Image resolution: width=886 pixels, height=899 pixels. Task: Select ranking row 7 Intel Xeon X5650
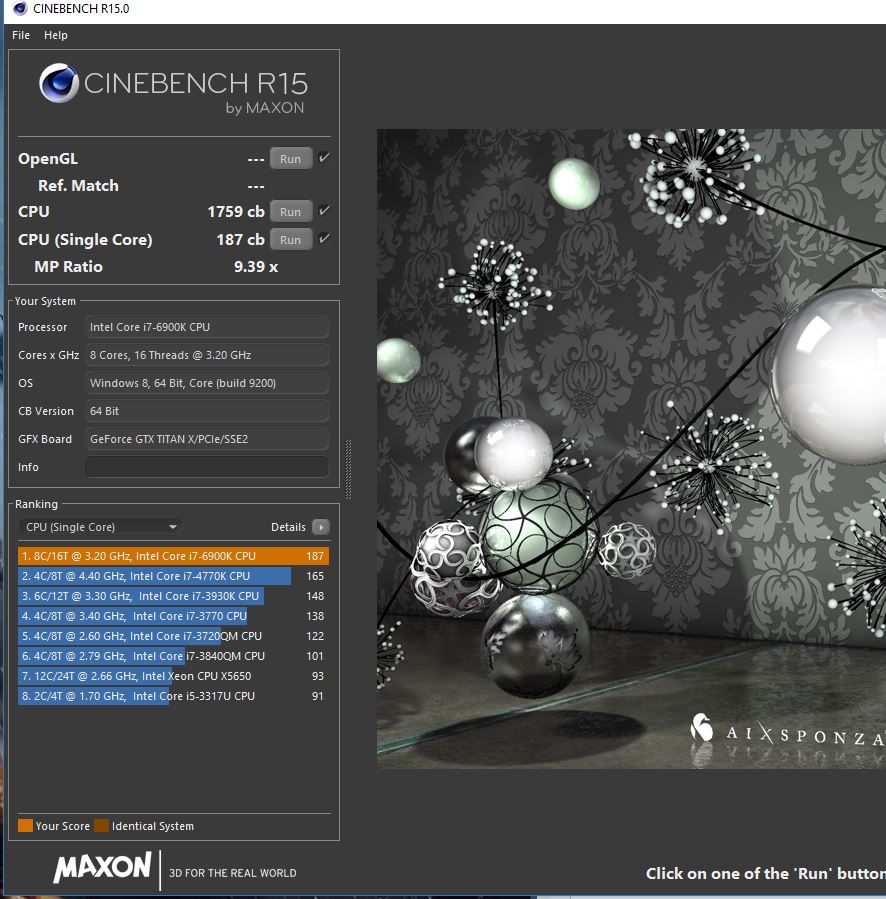point(173,677)
